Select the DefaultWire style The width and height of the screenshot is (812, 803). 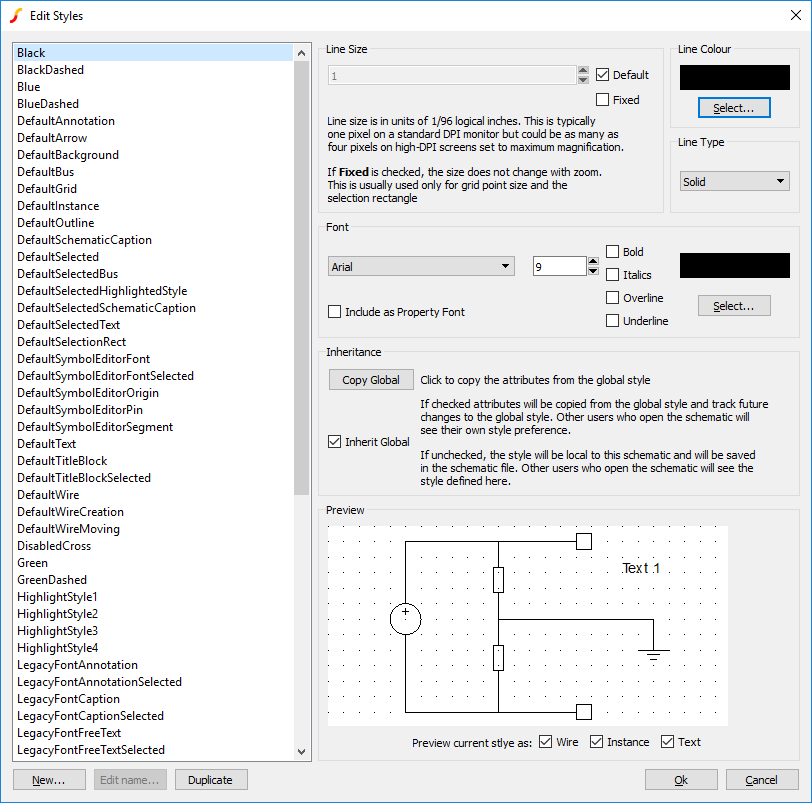coord(48,494)
